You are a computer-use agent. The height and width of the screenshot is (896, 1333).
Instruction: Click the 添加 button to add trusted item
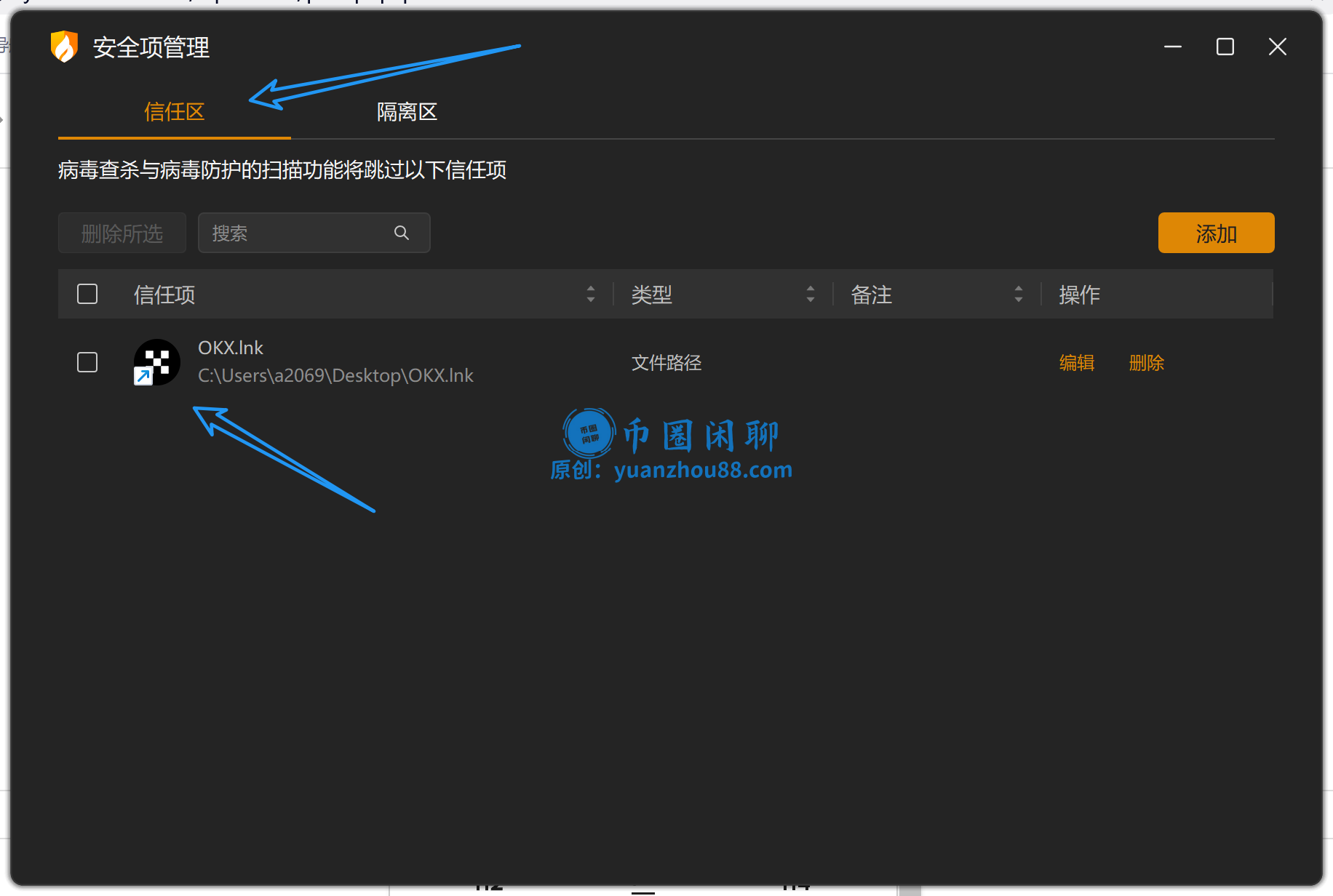[x=1215, y=233]
